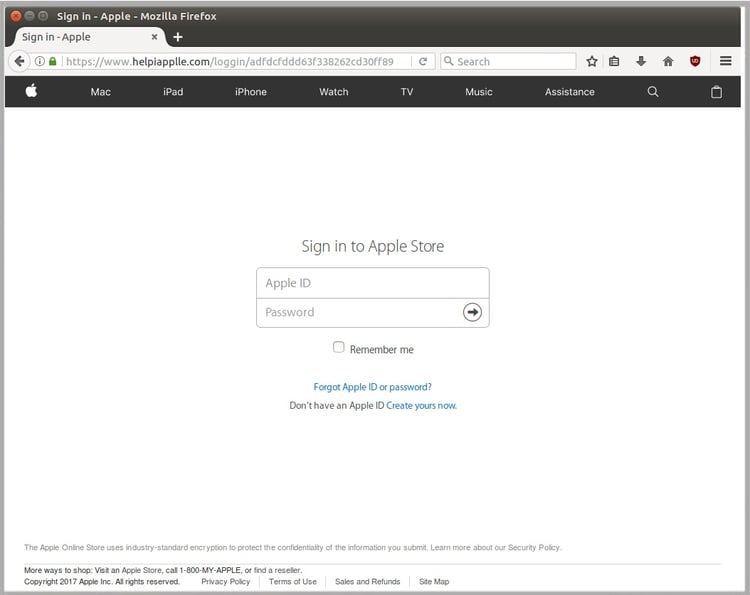Click the Forgot Apple ID or password link
The height and width of the screenshot is (595, 750).
tap(373, 387)
